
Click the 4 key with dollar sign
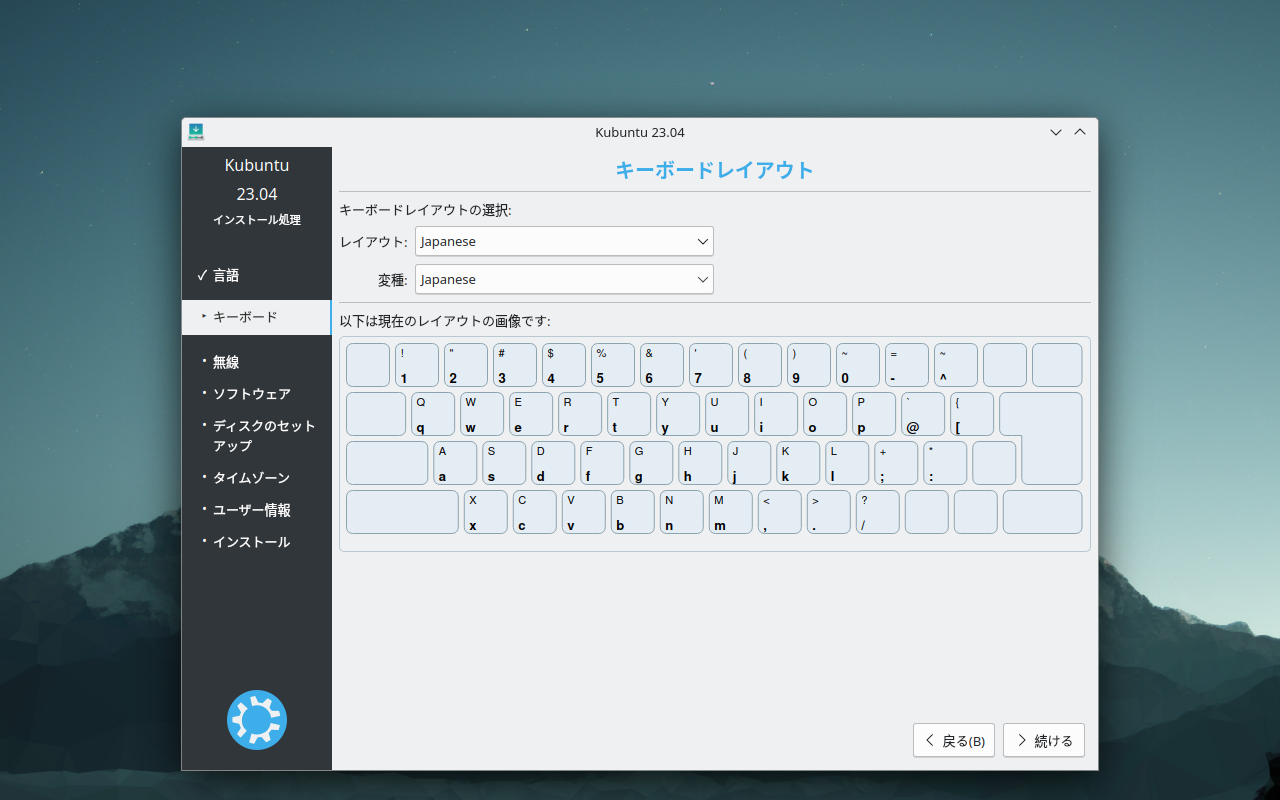564,365
